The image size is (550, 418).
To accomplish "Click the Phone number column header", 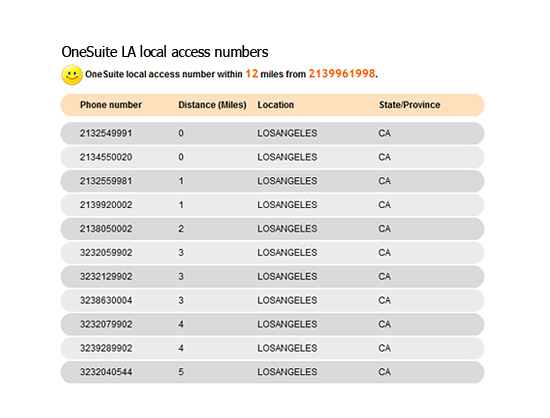I will 111,105.
